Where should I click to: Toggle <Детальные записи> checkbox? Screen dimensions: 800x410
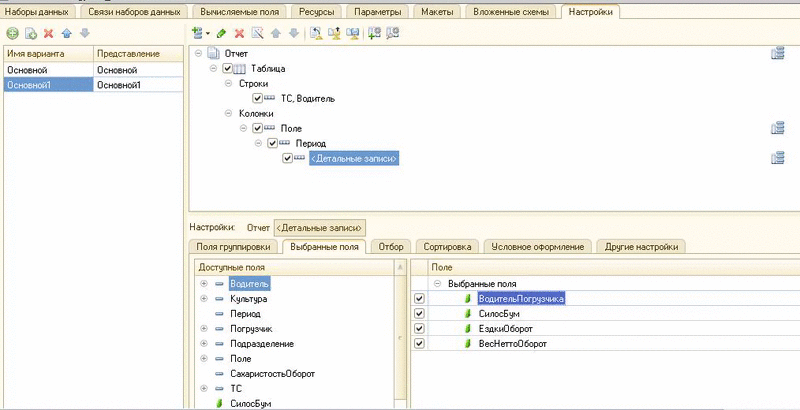[287, 159]
